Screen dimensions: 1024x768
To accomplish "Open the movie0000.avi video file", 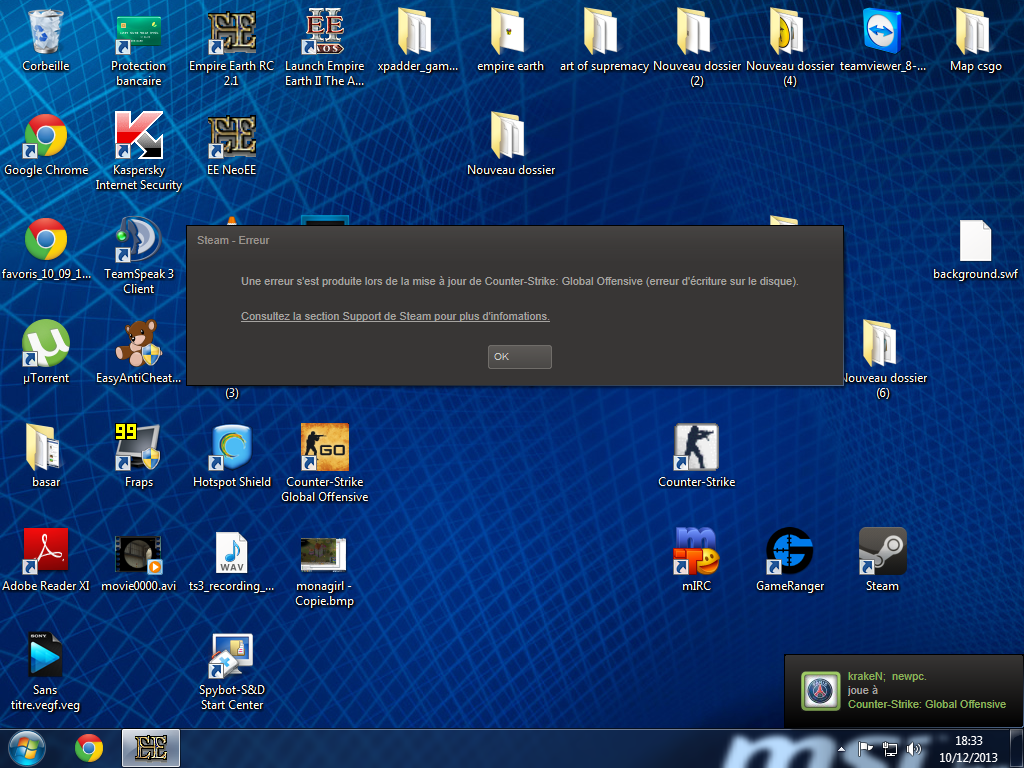I will pyautogui.click(x=138, y=553).
